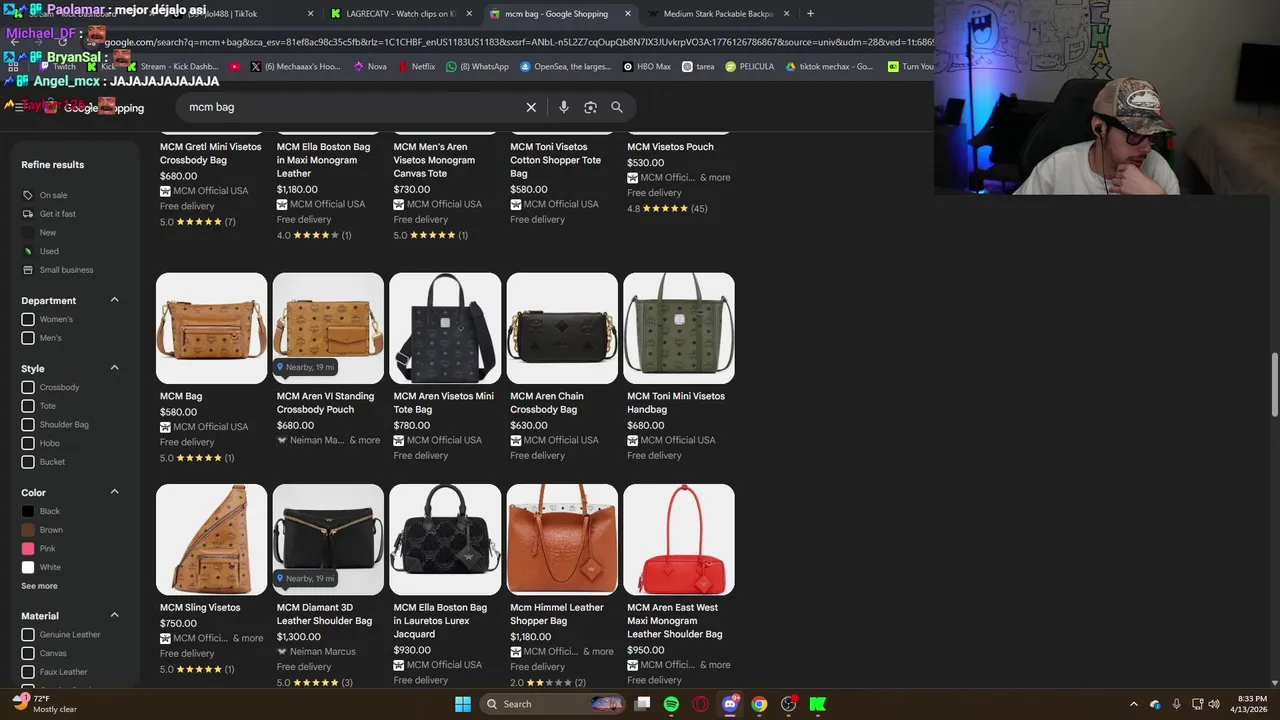Open Kick app from the taskbar
Image resolution: width=1280 pixels, height=720 pixels.
click(817, 704)
